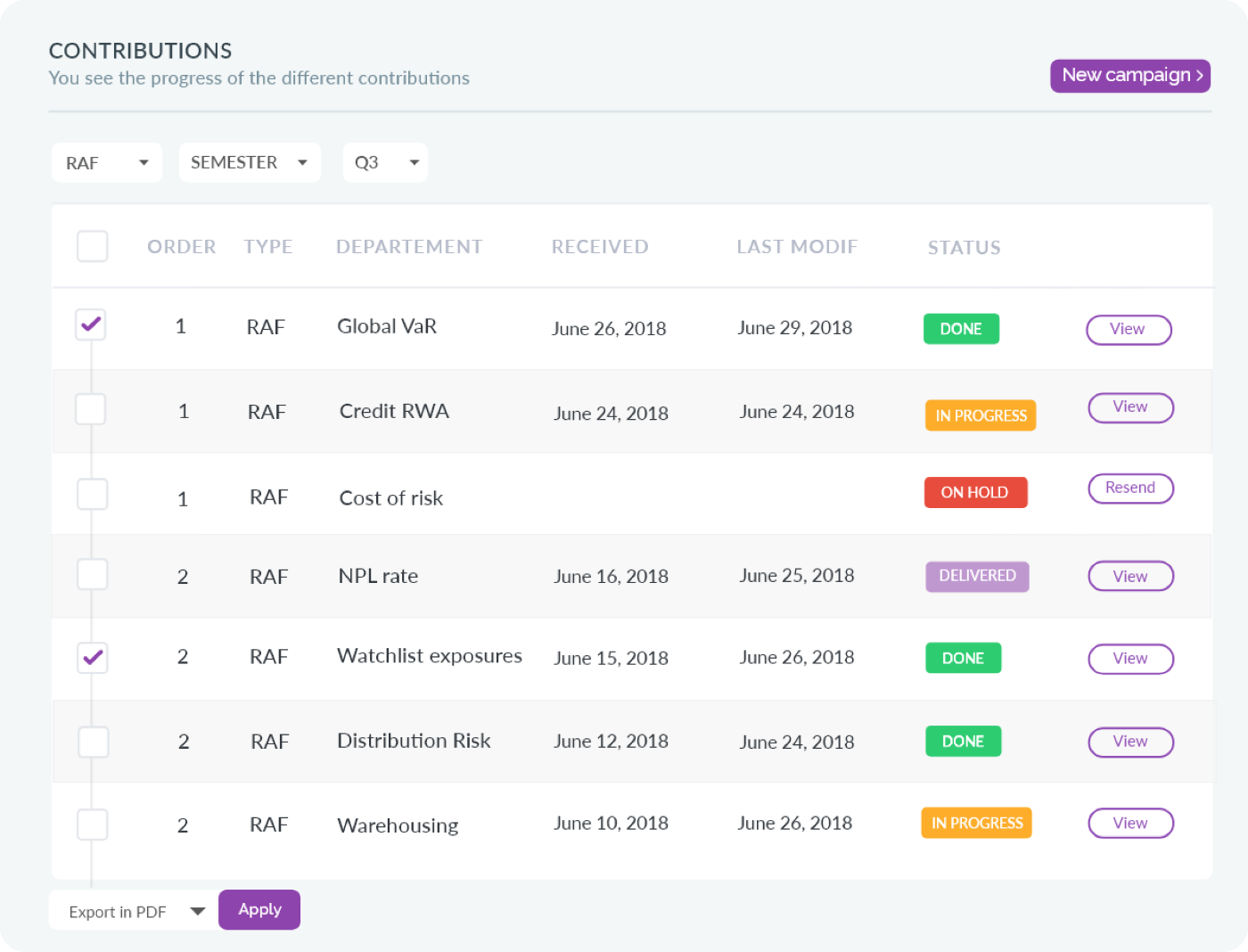Click the DONE badge for Distribution Risk
The width and height of the screenshot is (1248, 952).
963,741
